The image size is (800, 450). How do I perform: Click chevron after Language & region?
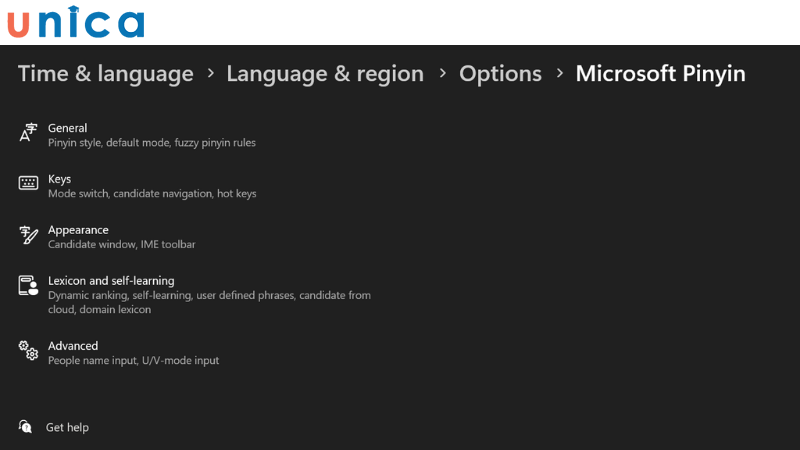coord(442,74)
